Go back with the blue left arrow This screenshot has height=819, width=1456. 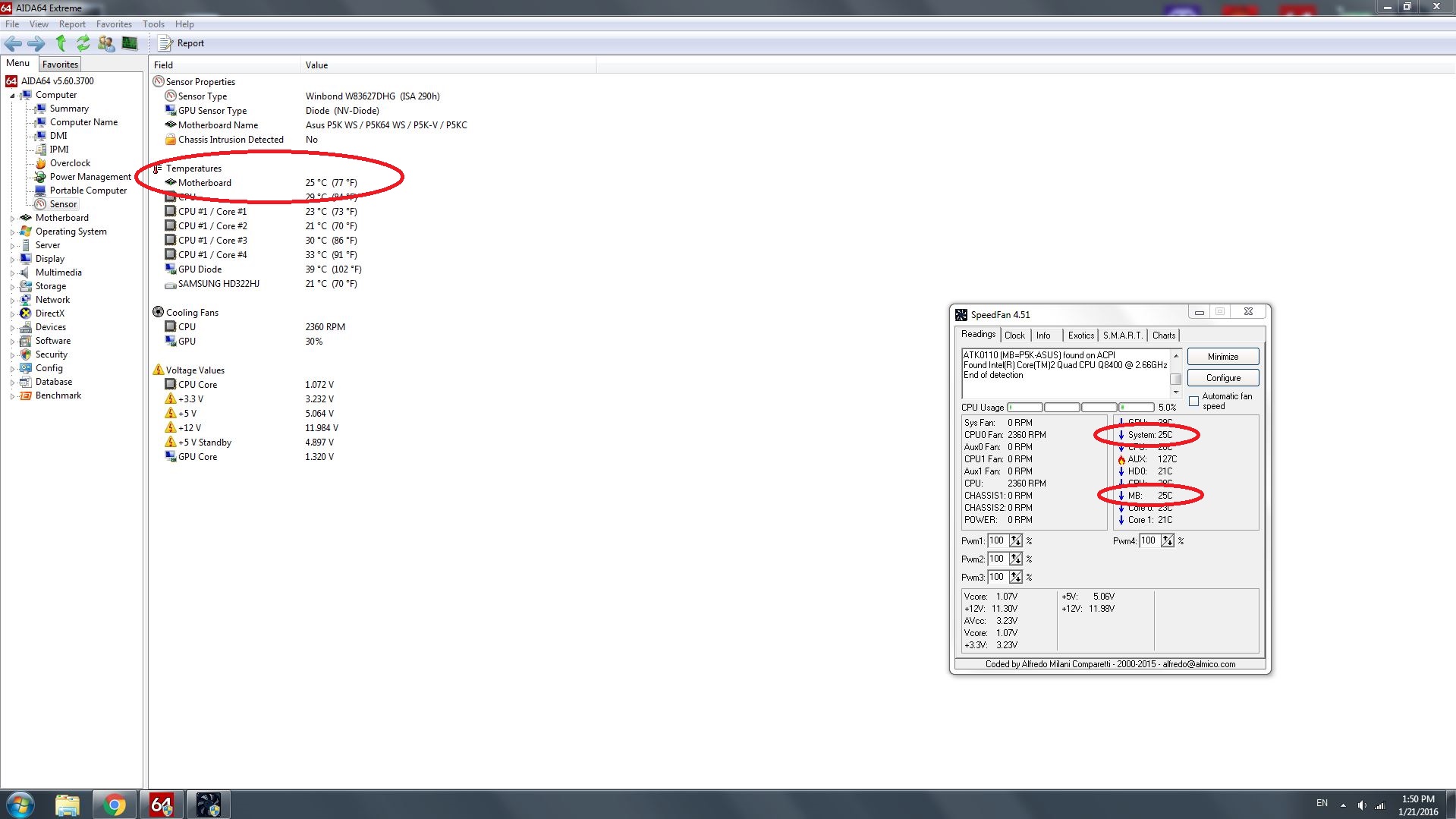click(x=13, y=43)
